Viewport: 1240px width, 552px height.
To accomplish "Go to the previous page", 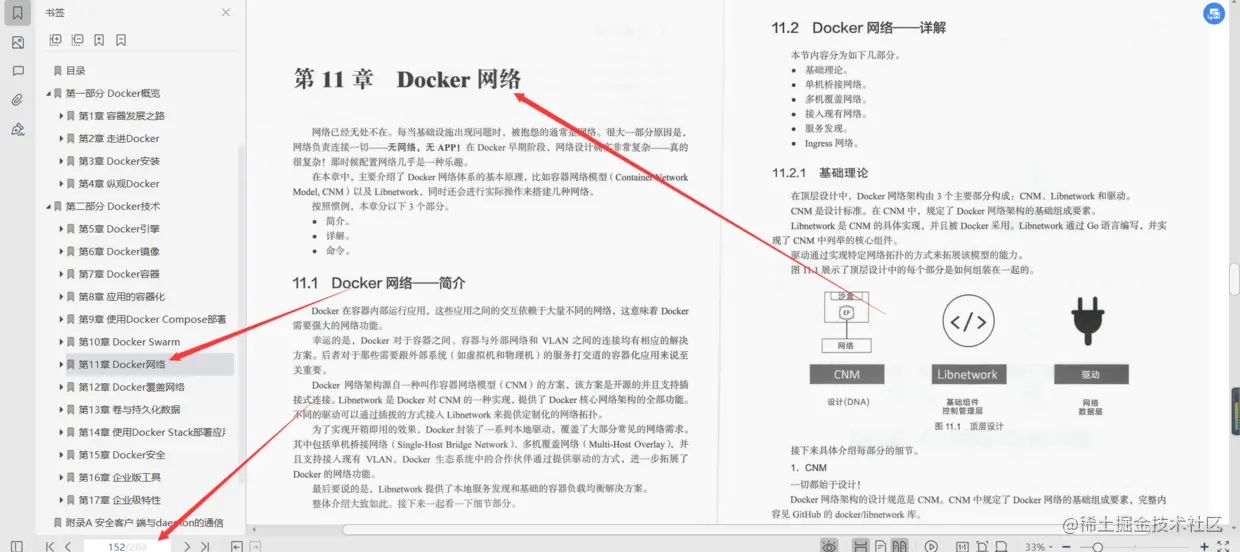I will [67, 546].
